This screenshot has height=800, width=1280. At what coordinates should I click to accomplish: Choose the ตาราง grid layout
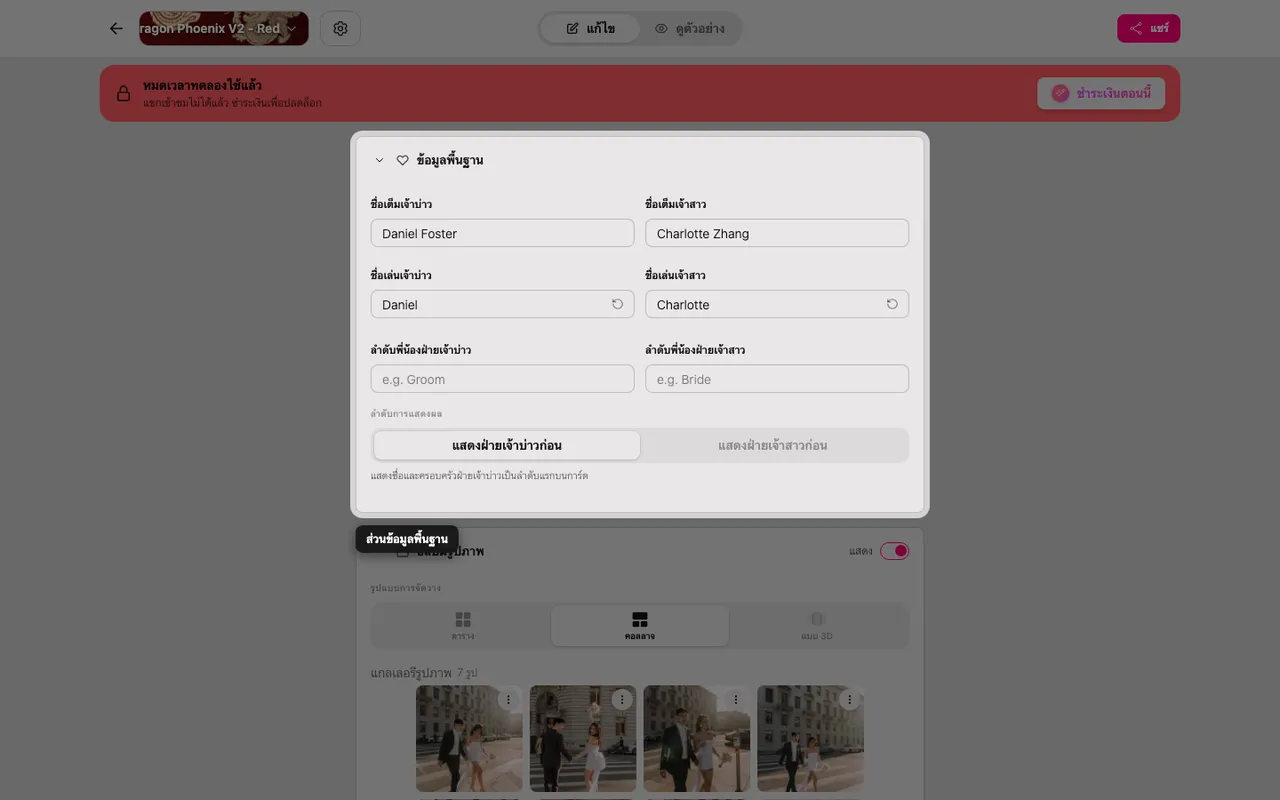[462, 626]
